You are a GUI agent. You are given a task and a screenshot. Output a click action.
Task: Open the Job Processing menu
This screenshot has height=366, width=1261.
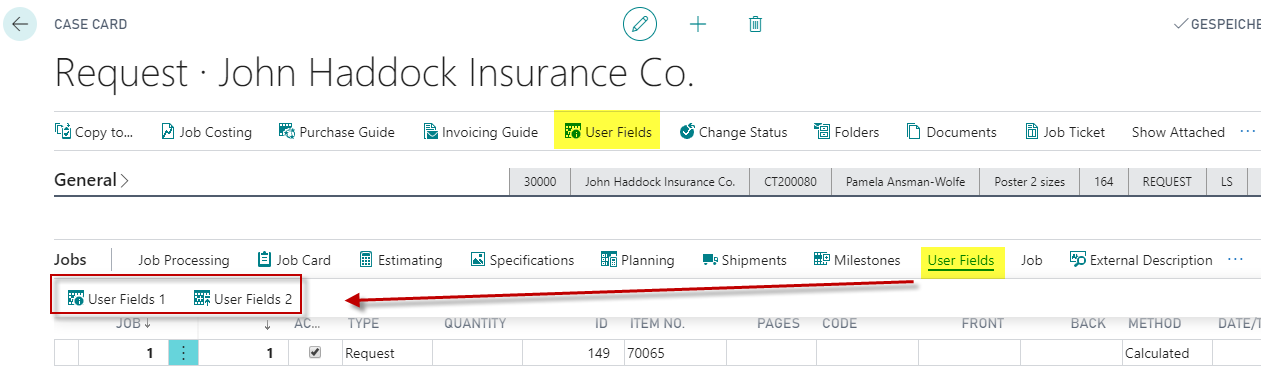[183, 260]
